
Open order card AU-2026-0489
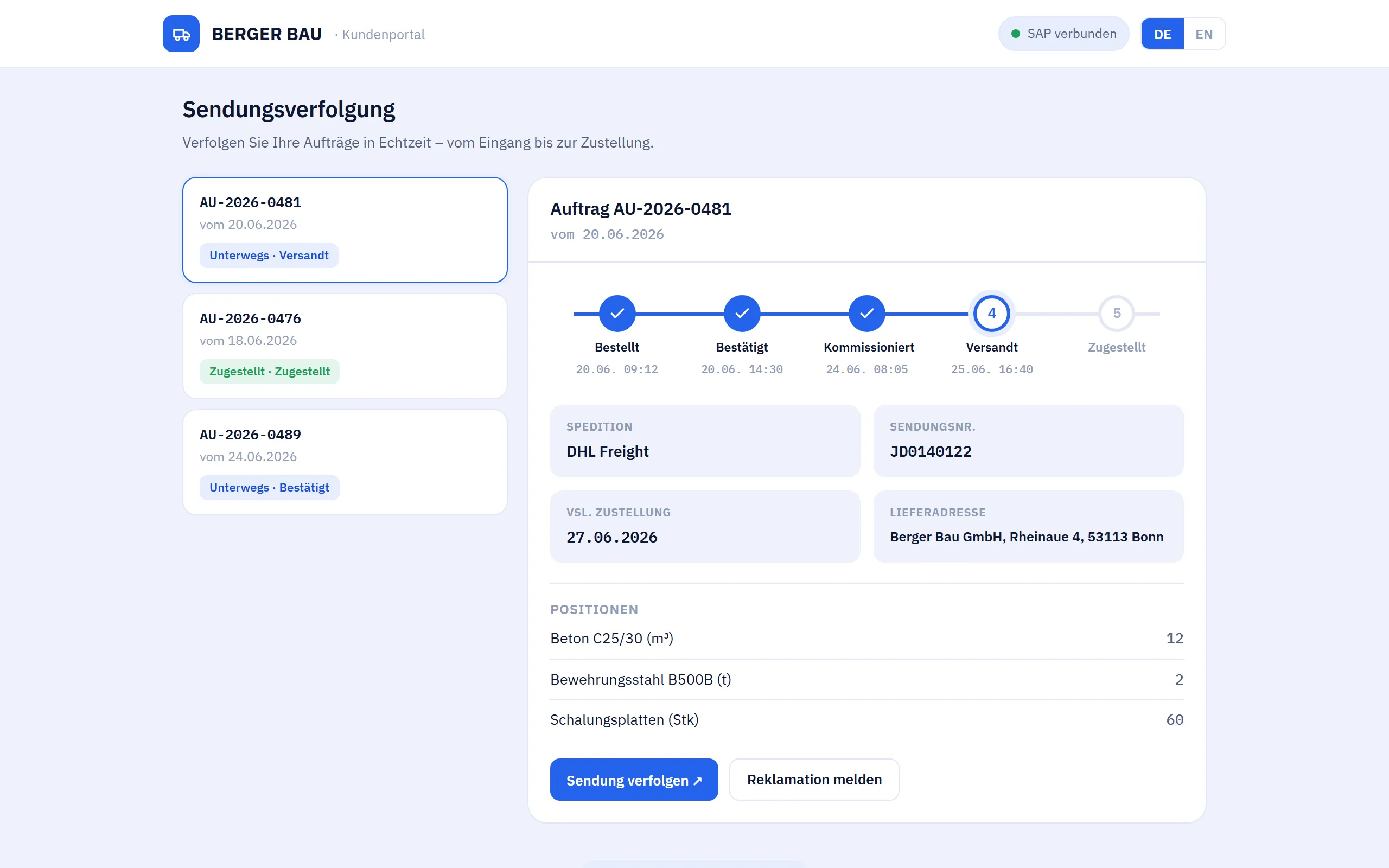click(345, 462)
